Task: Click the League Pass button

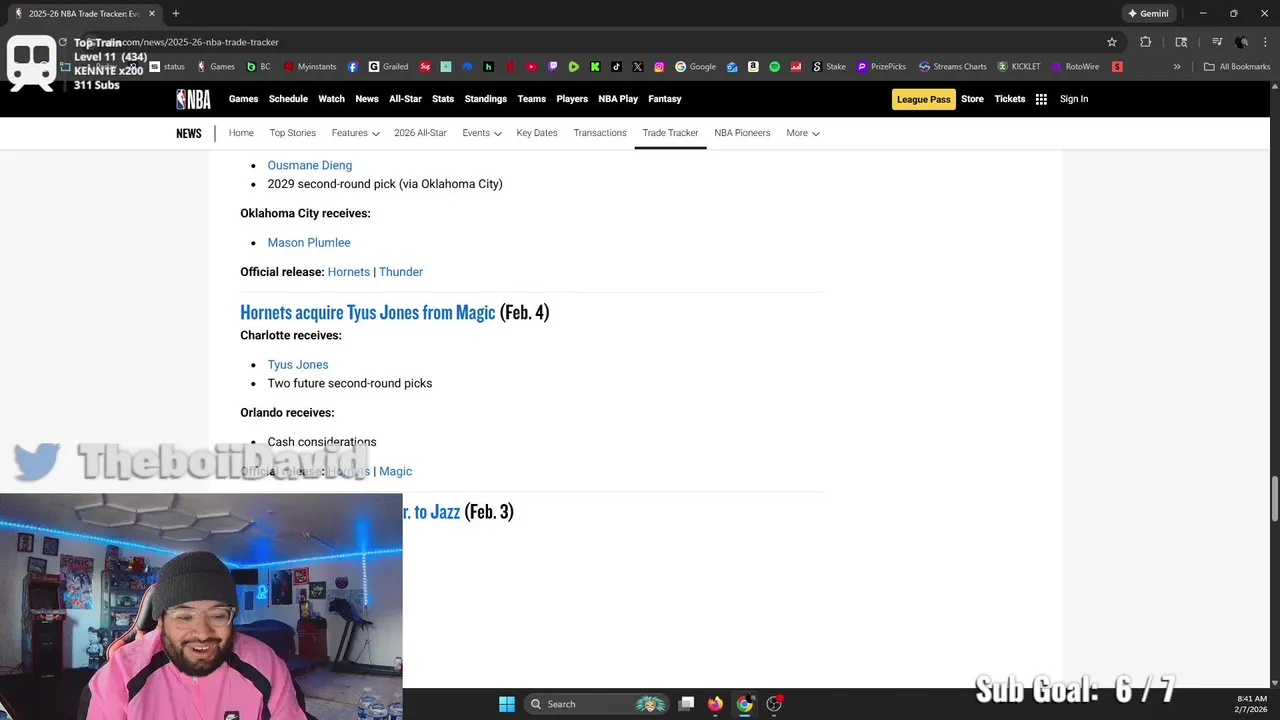Action: (924, 99)
